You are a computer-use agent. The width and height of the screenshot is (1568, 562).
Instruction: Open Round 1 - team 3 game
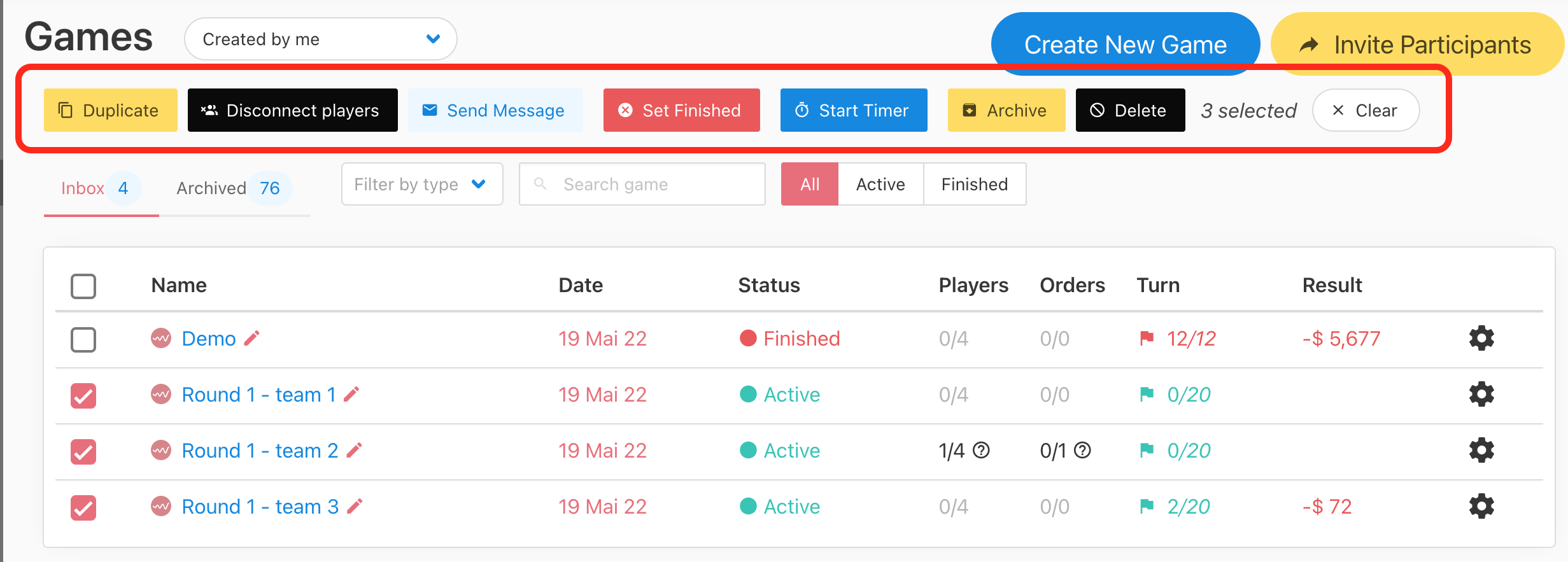tap(260, 507)
